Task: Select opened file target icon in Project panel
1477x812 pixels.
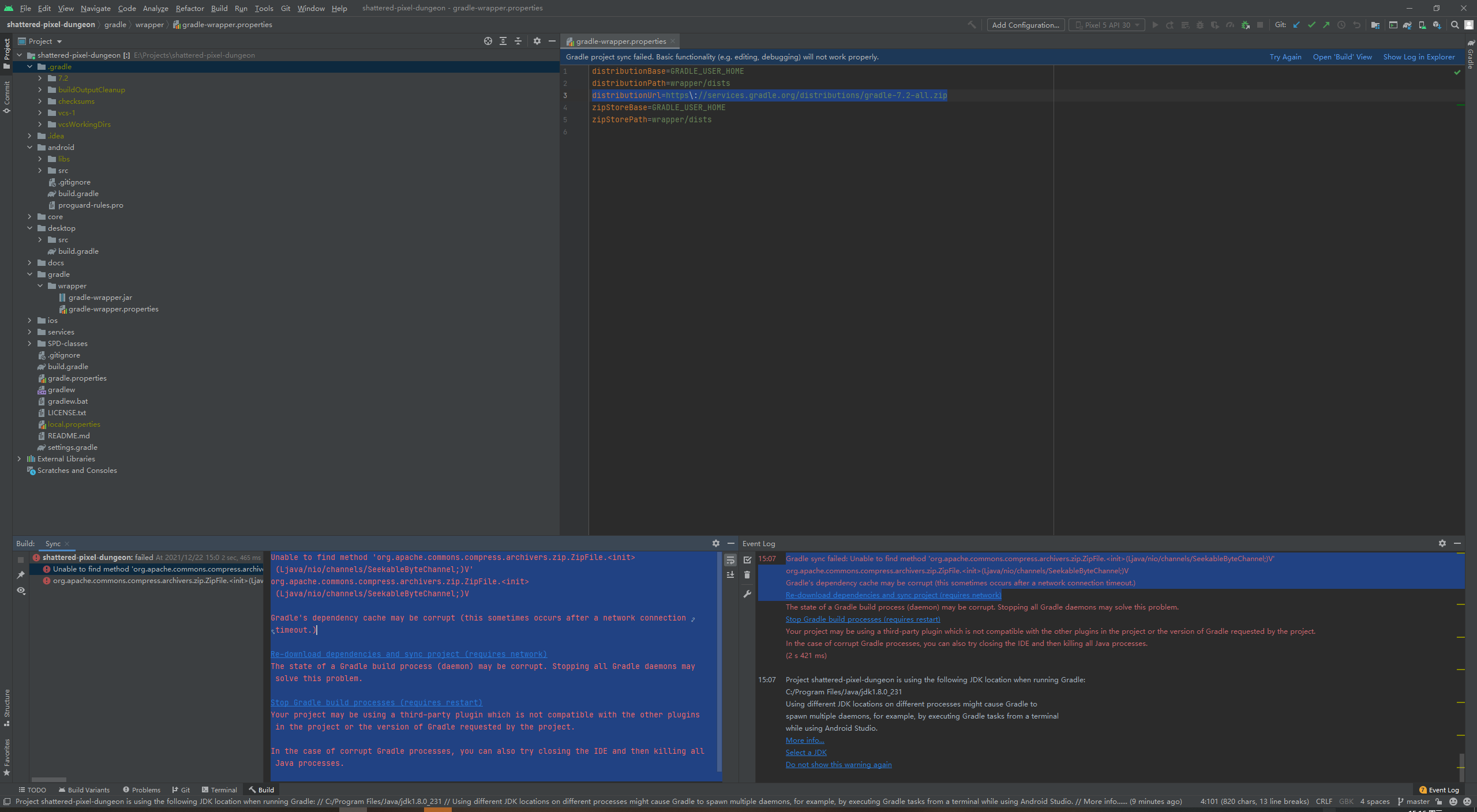Action: 488,41
